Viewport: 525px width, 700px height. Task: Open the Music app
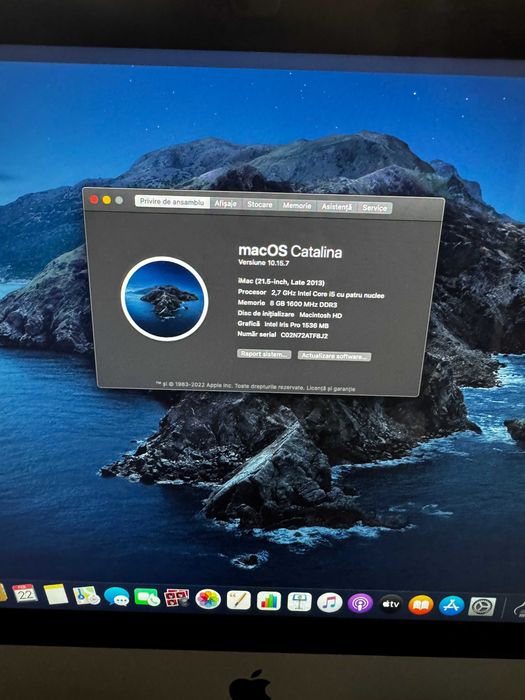pos(329,603)
